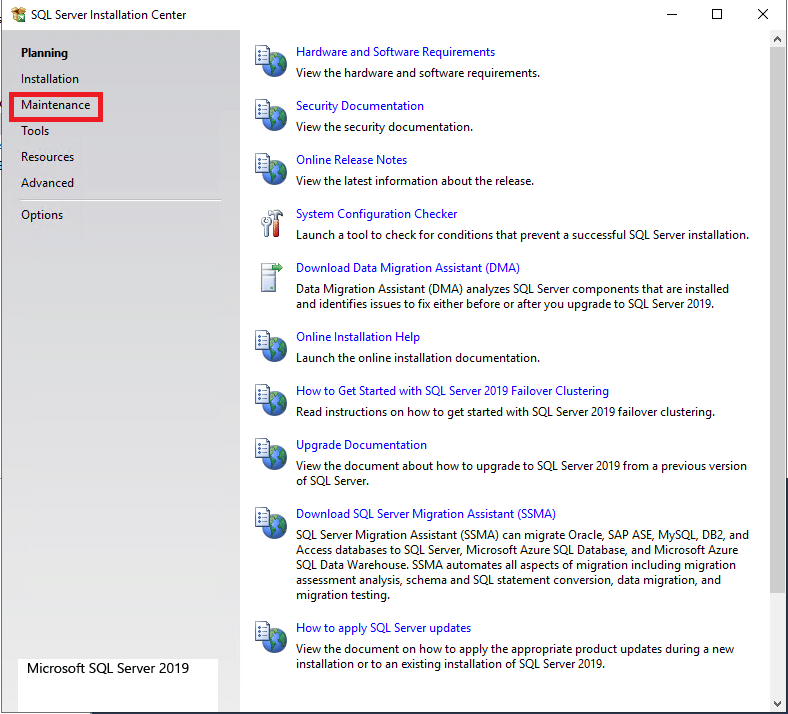Click the Download Data Migration Assistant server icon

(271, 277)
